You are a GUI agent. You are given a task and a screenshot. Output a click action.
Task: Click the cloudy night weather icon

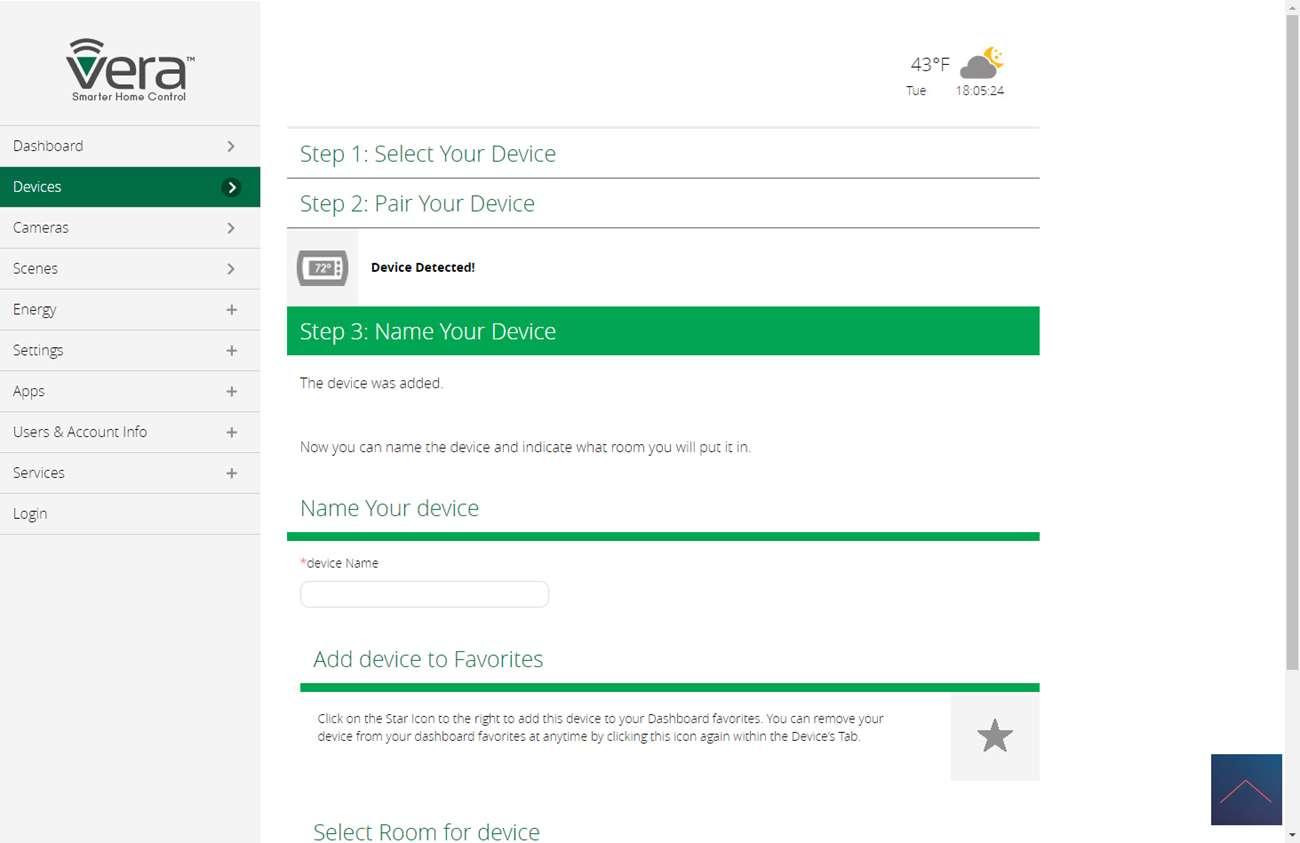981,63
